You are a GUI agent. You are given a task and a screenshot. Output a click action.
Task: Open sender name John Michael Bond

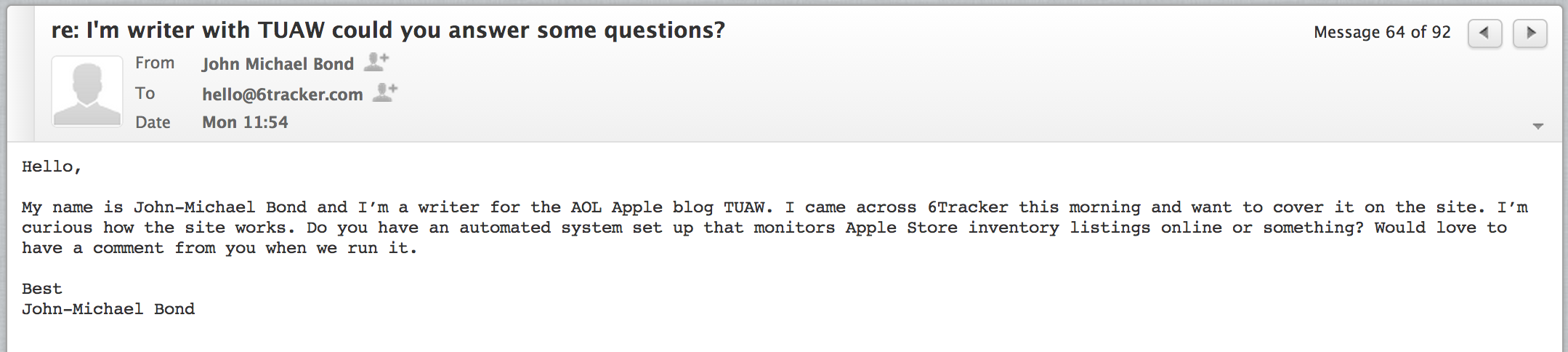[x=278, y=64]
